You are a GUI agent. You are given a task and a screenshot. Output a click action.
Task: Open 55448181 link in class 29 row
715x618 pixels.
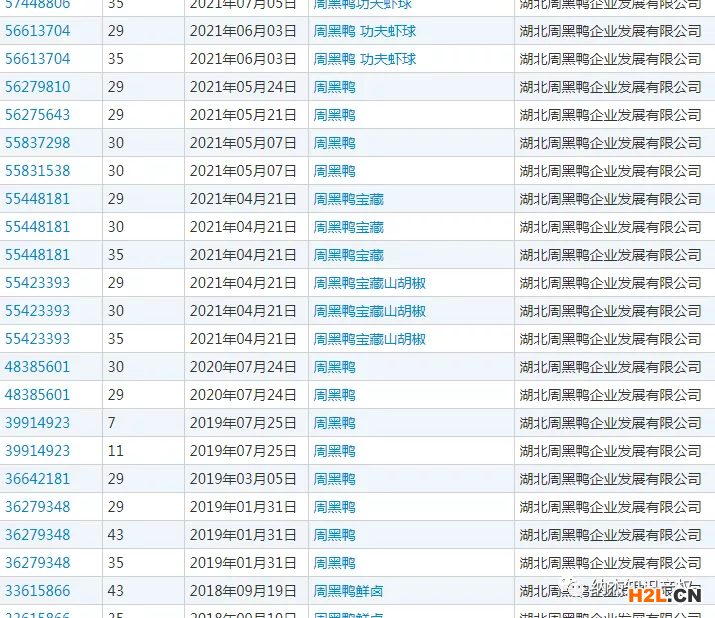pos(37,199)
